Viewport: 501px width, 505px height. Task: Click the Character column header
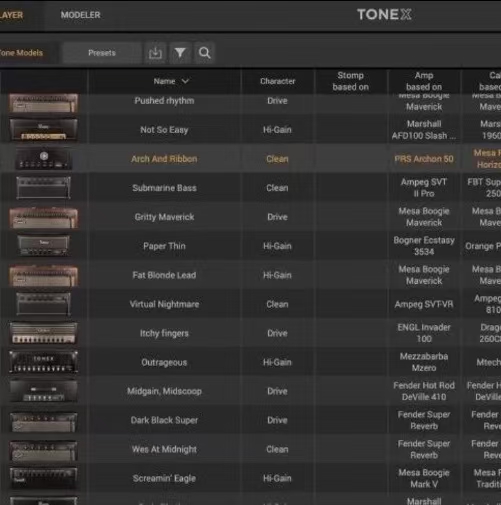tap(277, 81)
